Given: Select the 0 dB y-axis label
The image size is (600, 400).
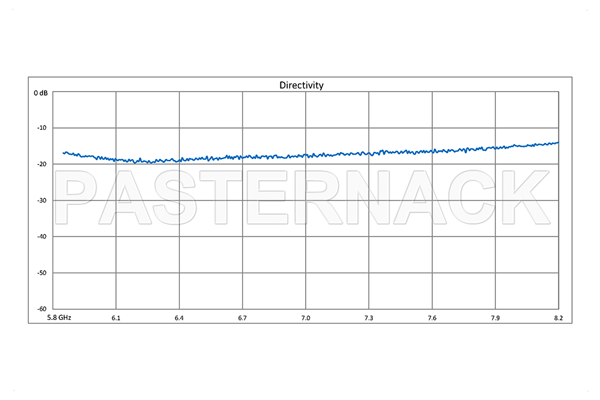Looking at the screenshot, I should pos(41,93).
